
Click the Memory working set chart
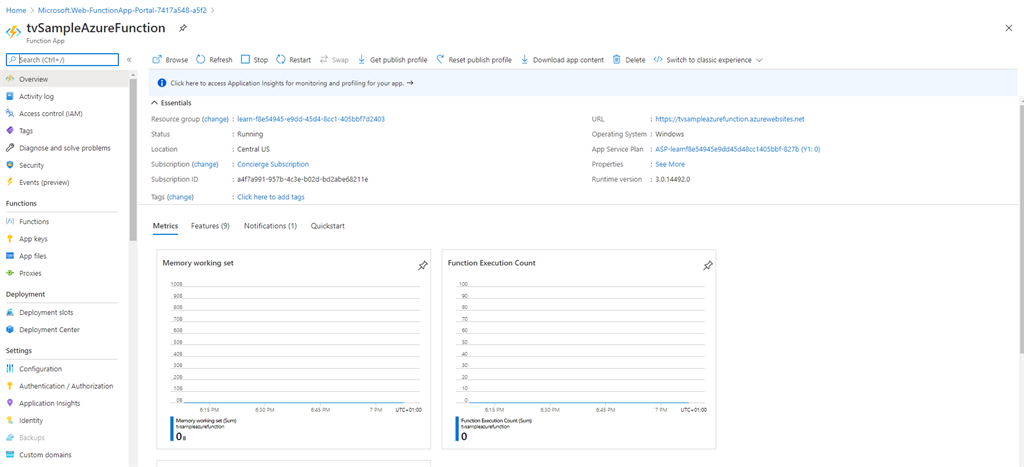click(x=294, y=349)
